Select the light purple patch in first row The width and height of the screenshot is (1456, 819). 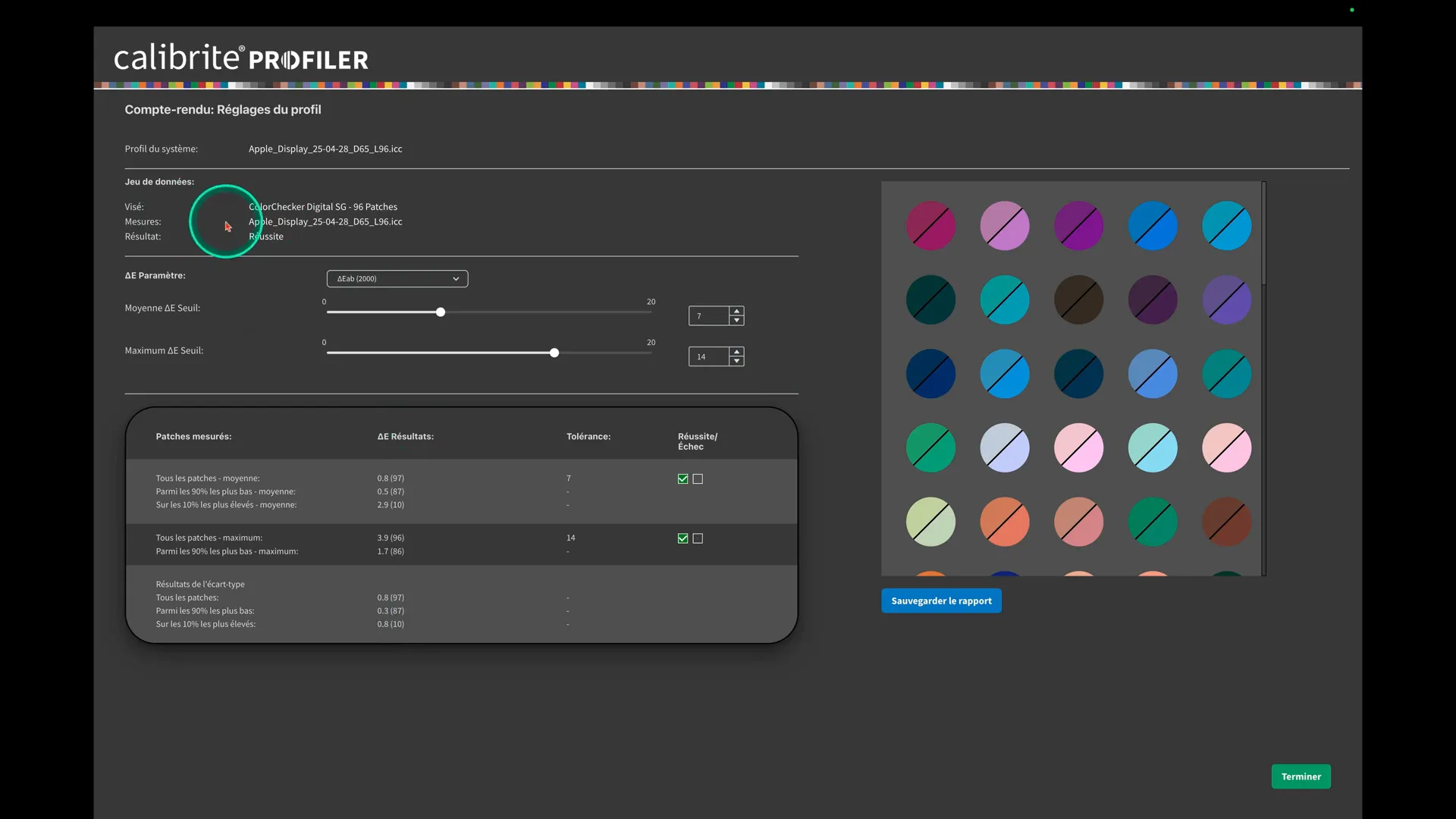[x=1005, y=226]
